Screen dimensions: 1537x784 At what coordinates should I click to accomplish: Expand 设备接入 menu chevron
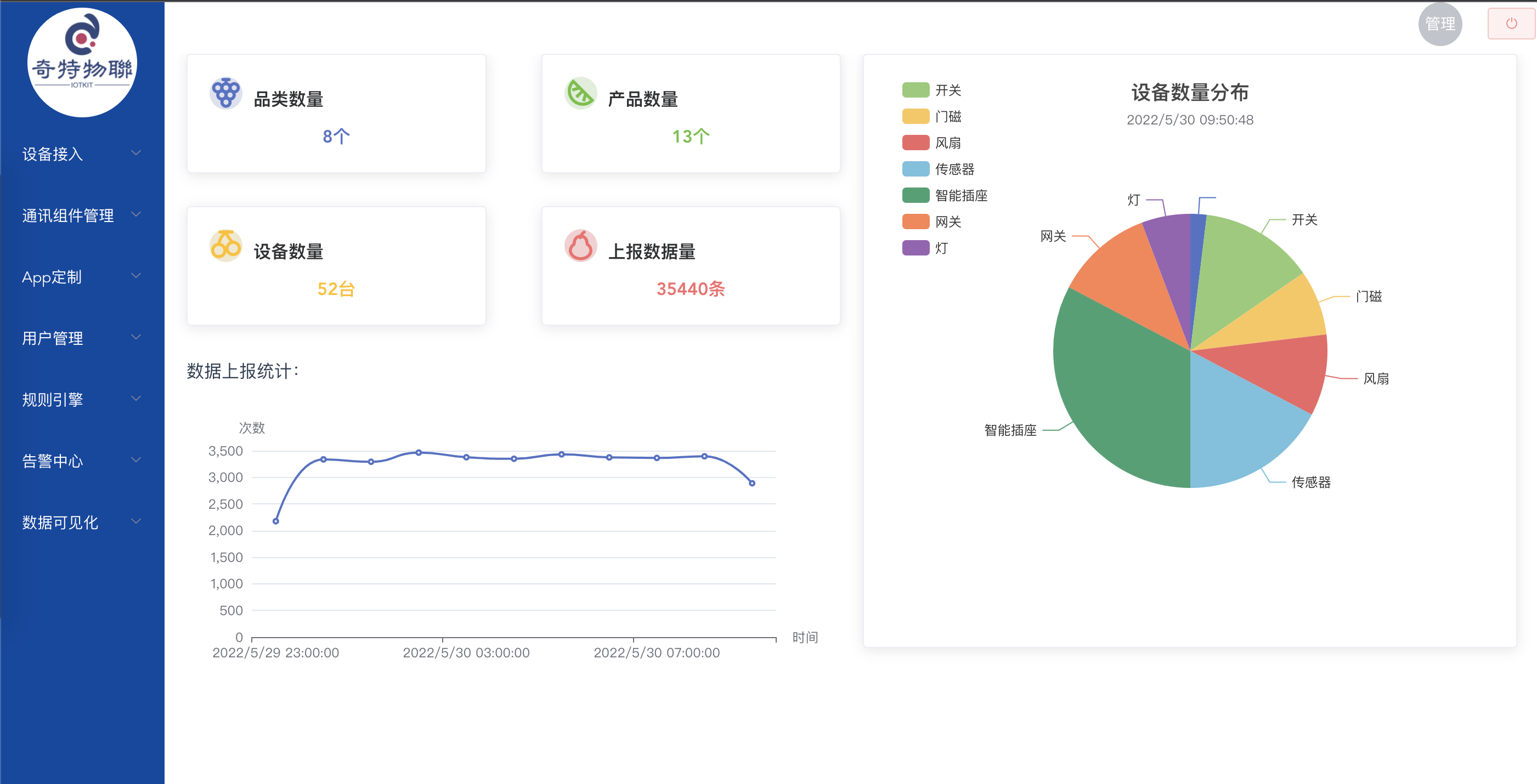click(136, 153)
